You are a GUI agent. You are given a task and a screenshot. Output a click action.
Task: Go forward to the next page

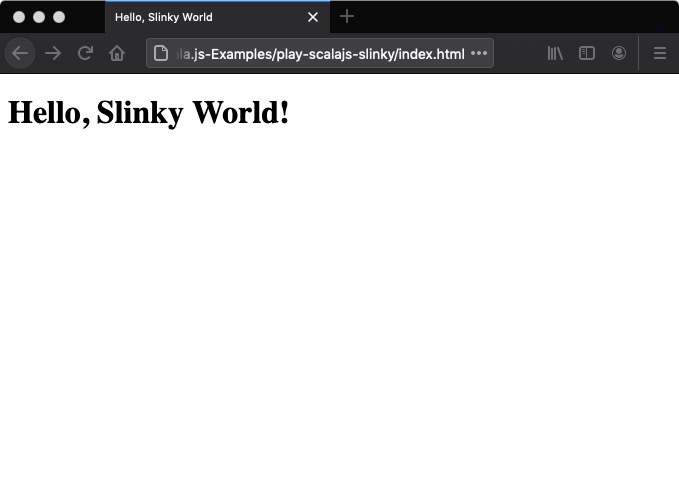[53, 53]
